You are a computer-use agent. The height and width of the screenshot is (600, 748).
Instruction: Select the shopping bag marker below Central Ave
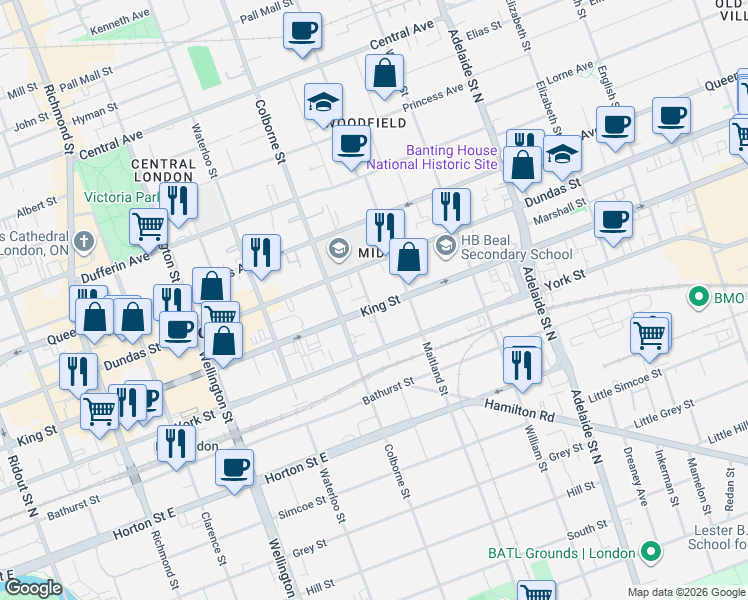(384, 75)
